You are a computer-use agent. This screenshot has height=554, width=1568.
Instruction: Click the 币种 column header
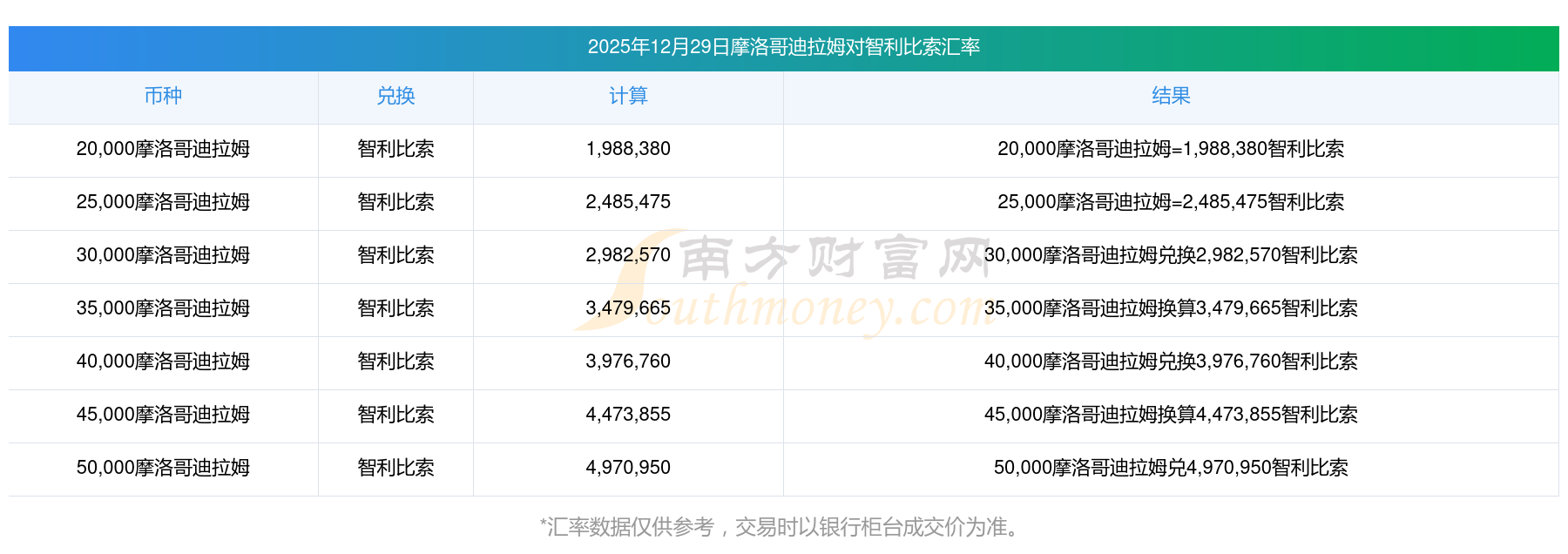tap(163, 96)
